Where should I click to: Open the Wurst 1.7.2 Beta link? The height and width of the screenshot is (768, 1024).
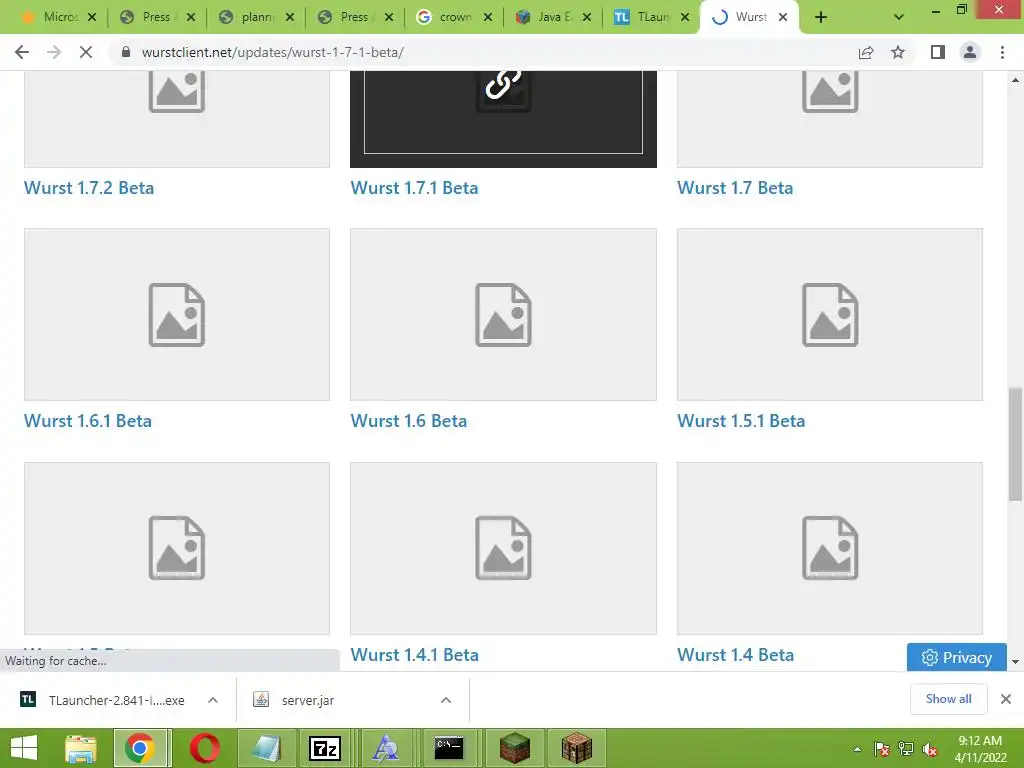click(89, 188)
